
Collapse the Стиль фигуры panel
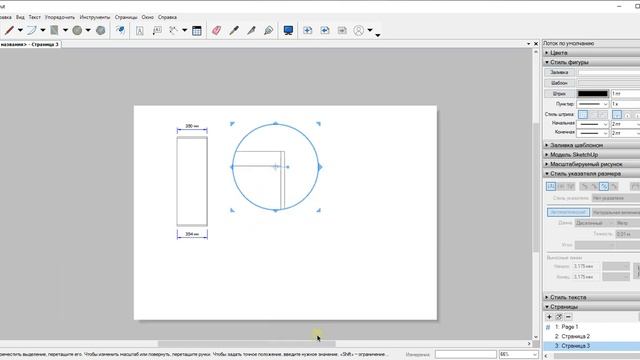(591, 62)
